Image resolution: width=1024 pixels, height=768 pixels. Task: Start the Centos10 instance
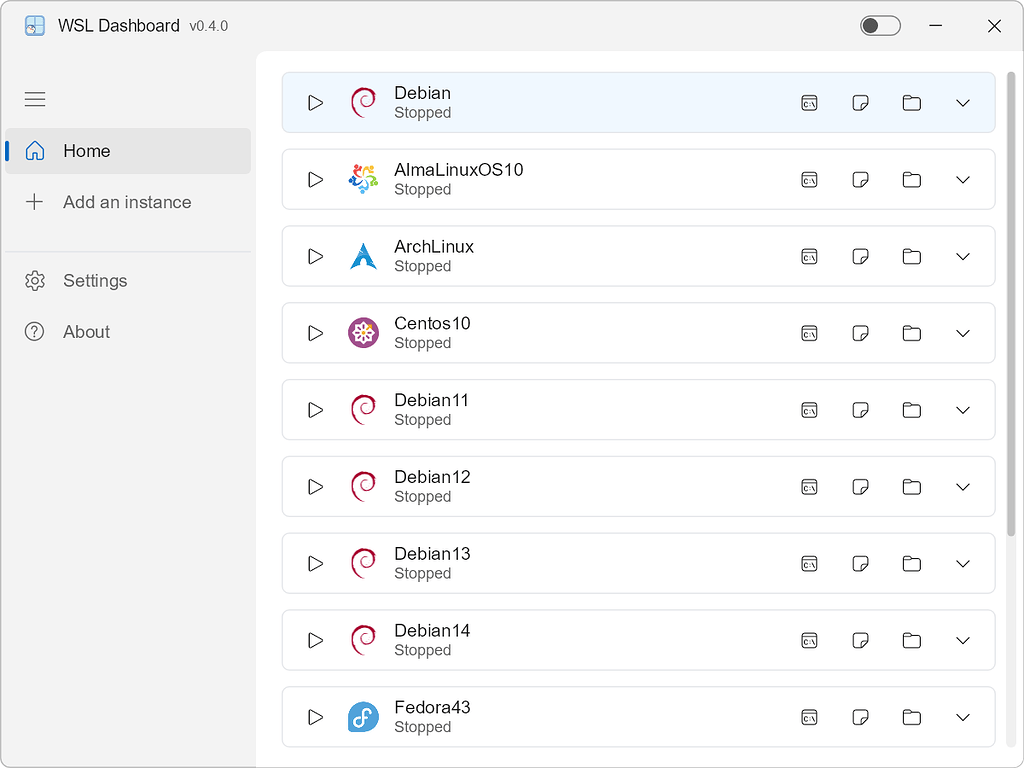click(315, 333)
